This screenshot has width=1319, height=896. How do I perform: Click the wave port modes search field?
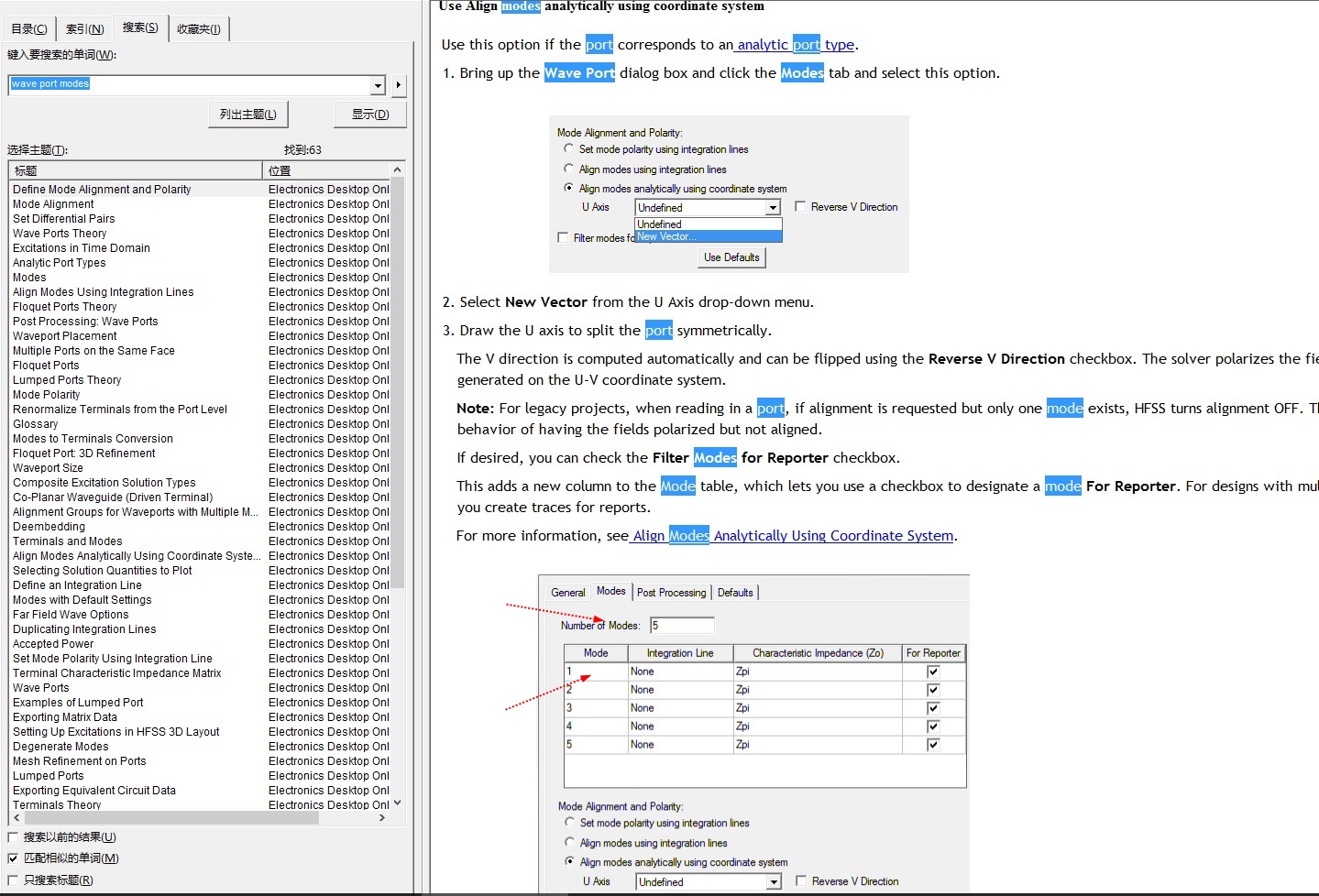188,84
